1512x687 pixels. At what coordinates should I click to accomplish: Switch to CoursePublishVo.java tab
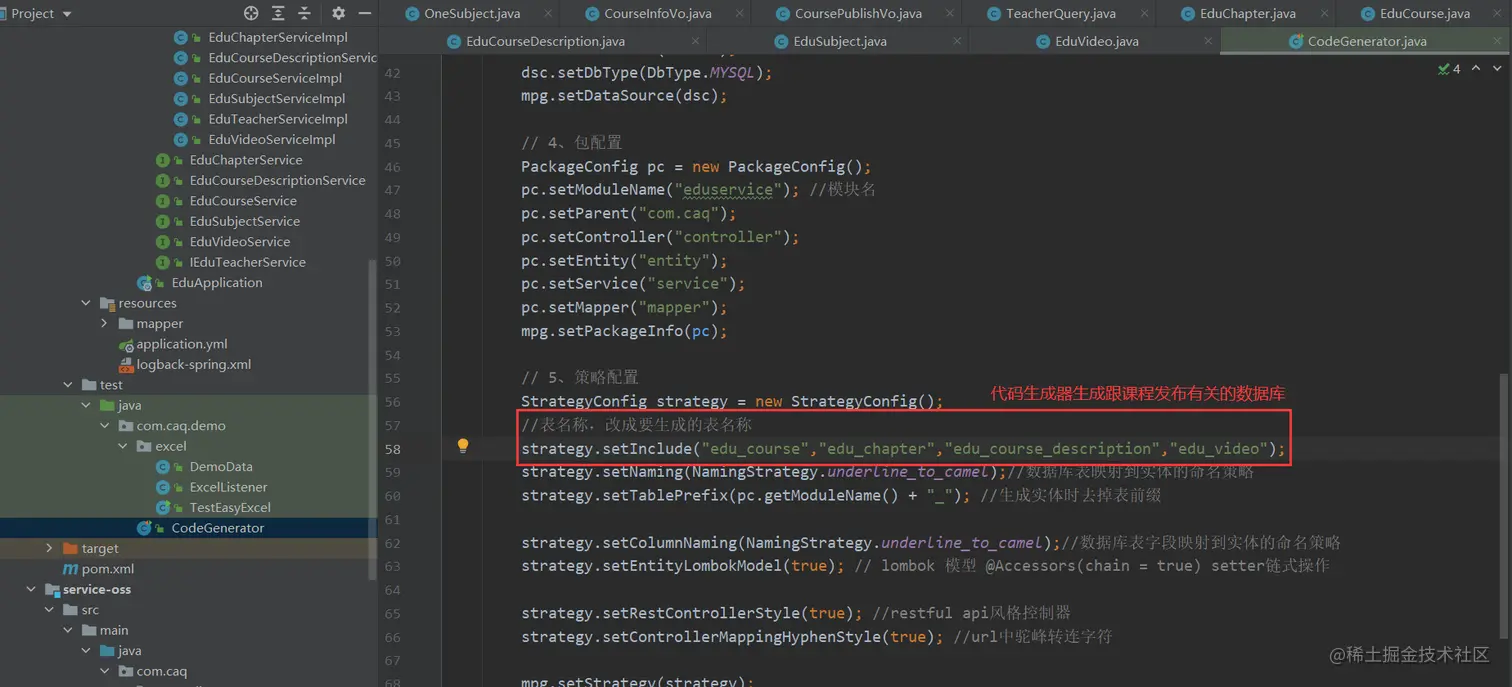[858, 13]
